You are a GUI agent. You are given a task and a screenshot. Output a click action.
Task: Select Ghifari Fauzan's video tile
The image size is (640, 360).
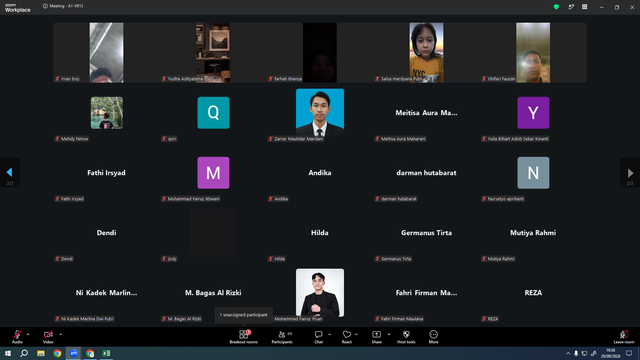533,53
